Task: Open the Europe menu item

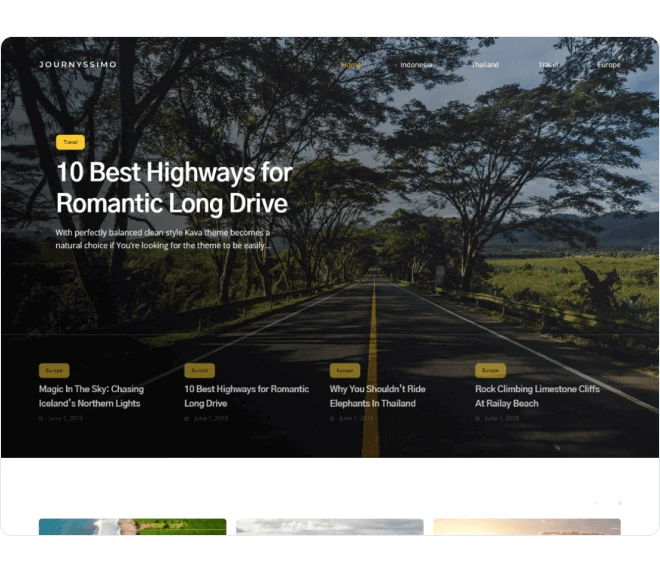Action: (609, 65)
